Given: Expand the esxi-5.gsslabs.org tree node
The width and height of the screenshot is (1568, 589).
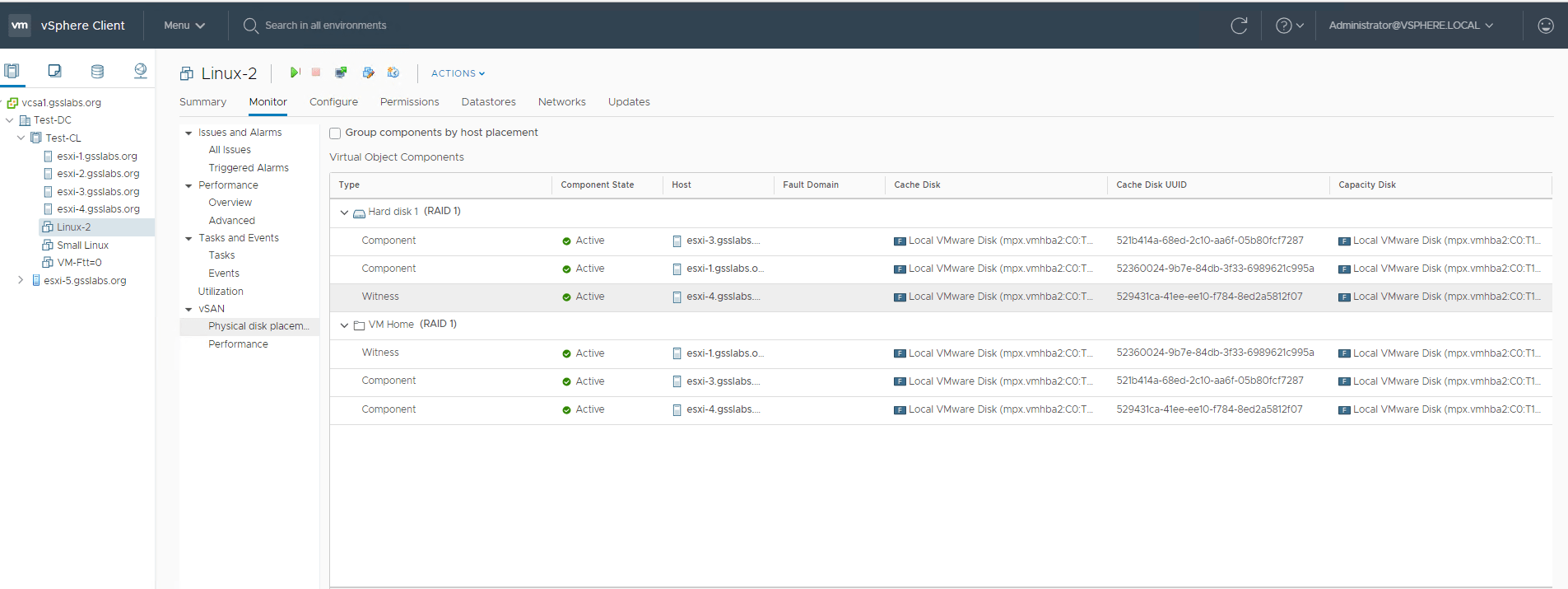Looking at the screenshot, I should point(21,280).
